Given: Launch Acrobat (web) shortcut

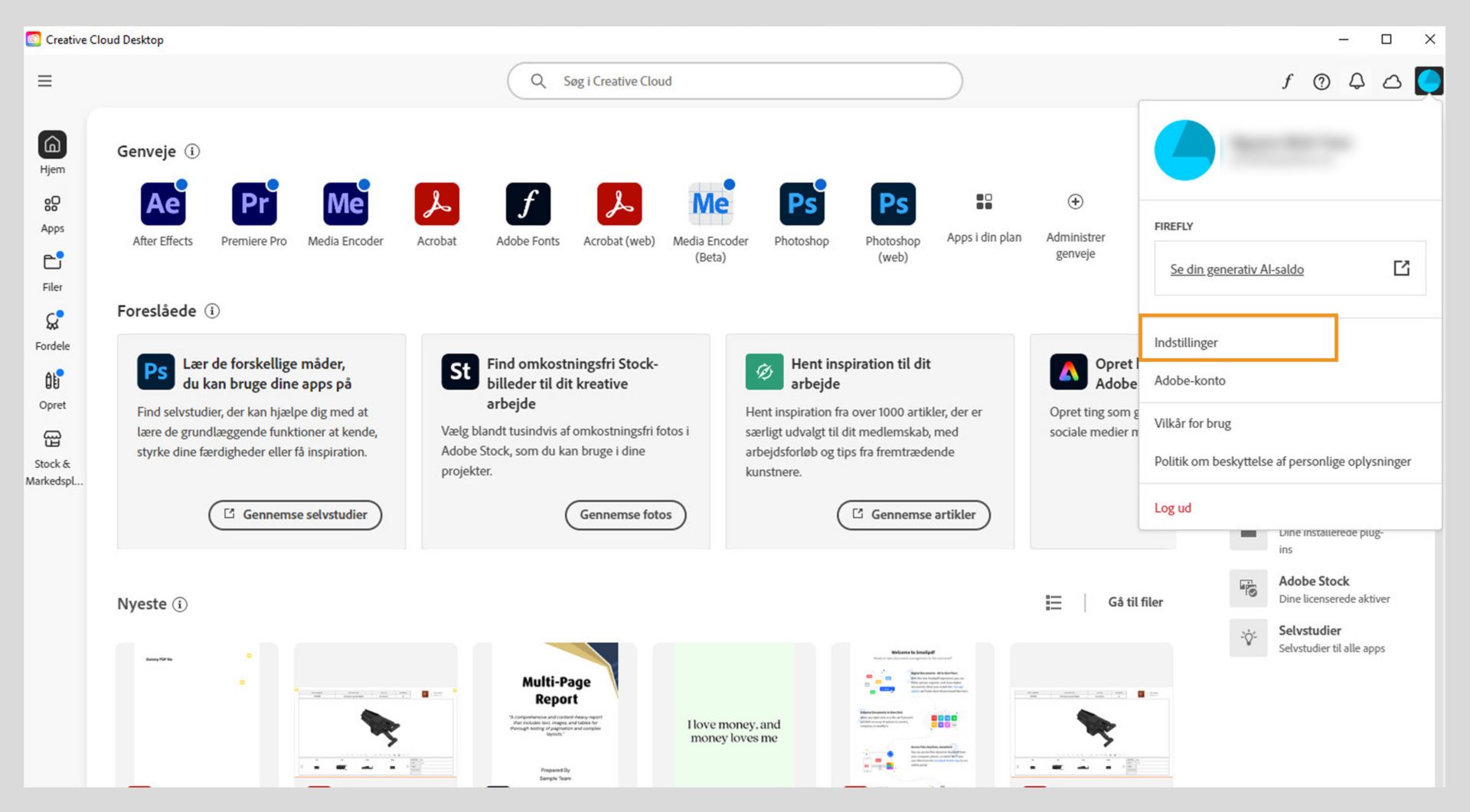Looking at the screenshot, I should (619, 204).
